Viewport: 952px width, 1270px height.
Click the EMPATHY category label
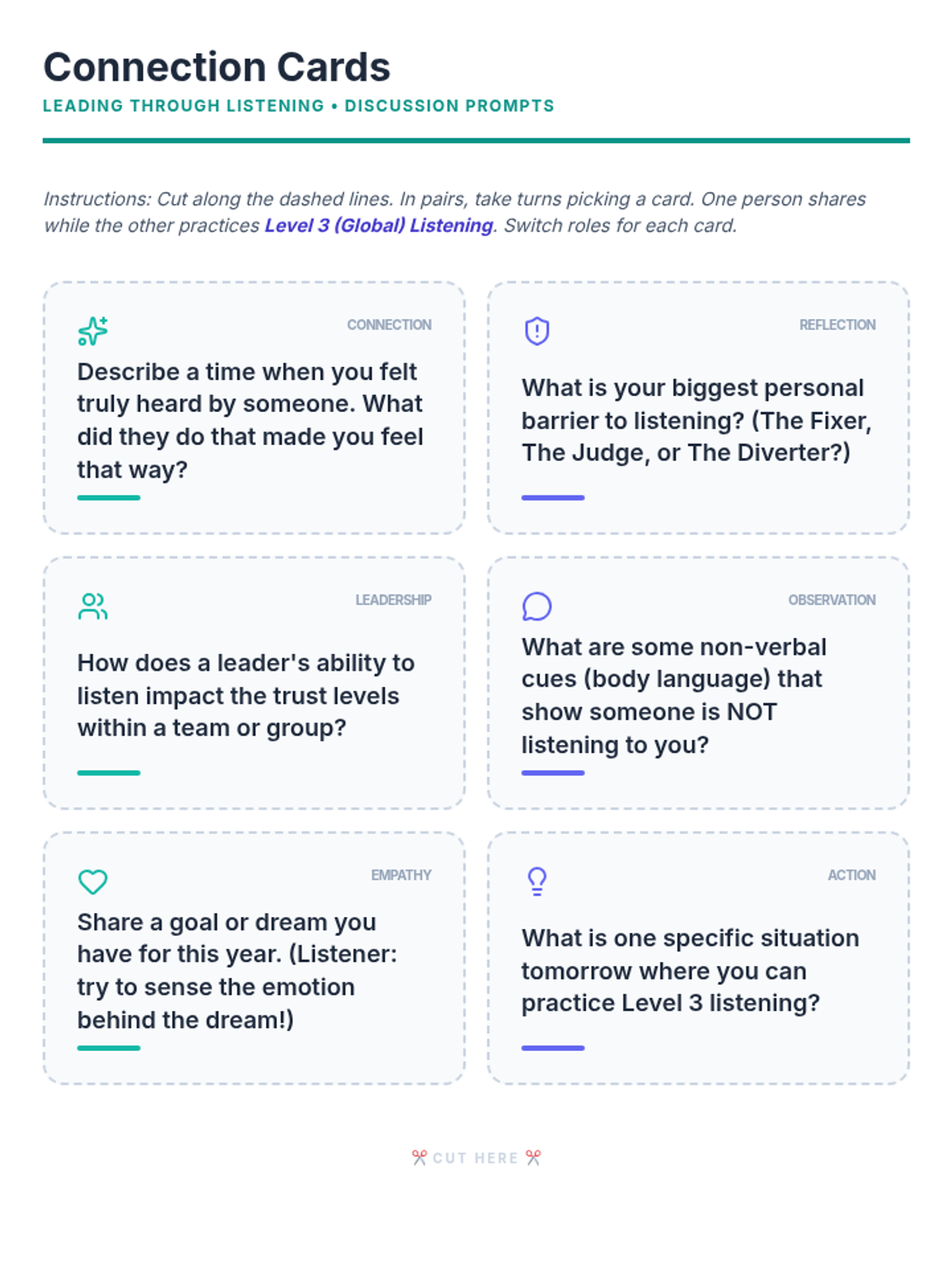pos(401,875)
